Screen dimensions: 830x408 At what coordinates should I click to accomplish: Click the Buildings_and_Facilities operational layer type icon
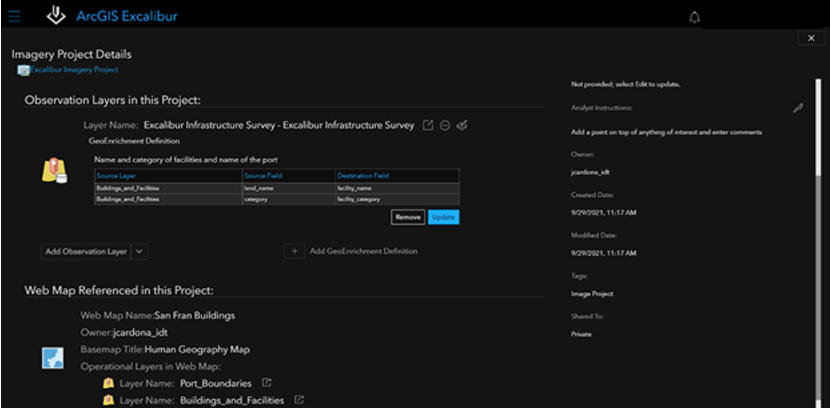pyautogui.click(x=109, y=400)
